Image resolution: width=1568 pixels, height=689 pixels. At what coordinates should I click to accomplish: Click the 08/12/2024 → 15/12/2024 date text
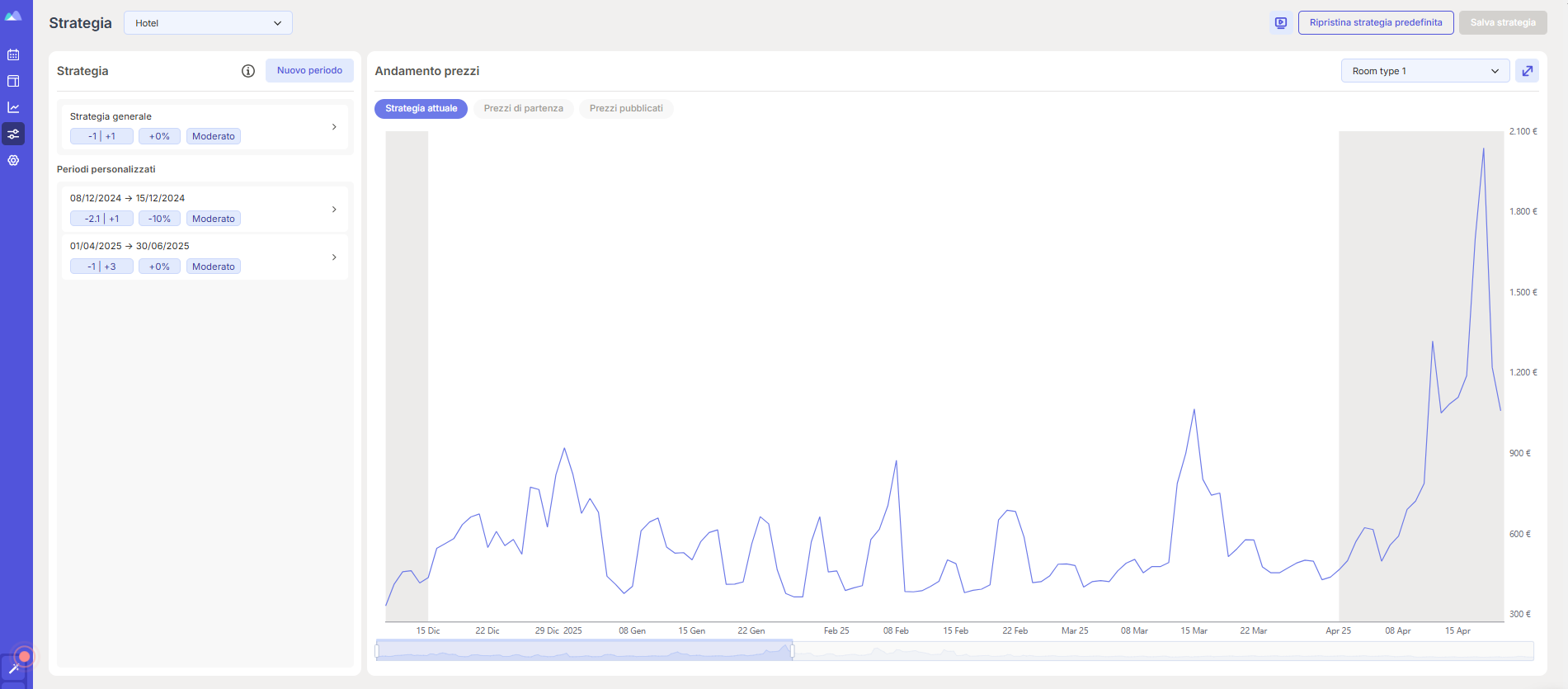[x=127, y=199]
